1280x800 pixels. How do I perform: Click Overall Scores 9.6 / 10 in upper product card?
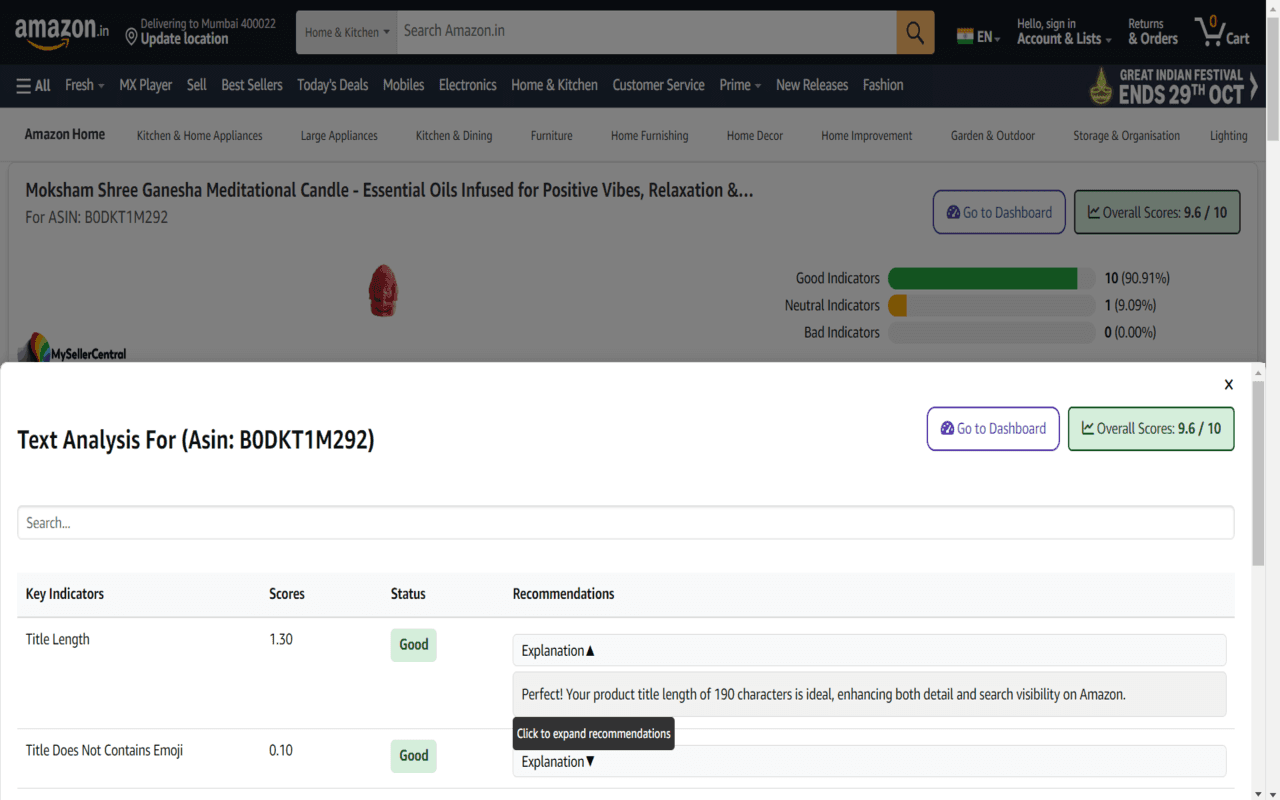tap(1157, 212)
